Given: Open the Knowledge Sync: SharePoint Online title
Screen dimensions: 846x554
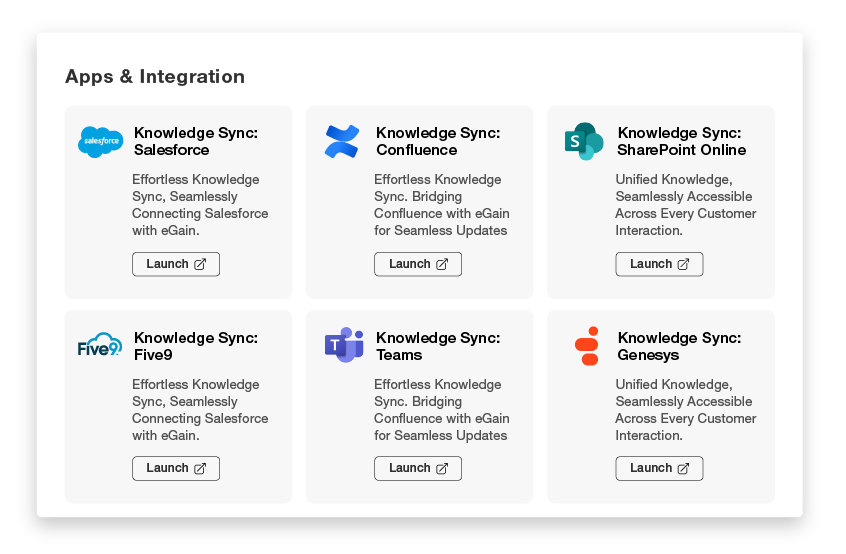Looking at the screenshot, I should point(681,141).
